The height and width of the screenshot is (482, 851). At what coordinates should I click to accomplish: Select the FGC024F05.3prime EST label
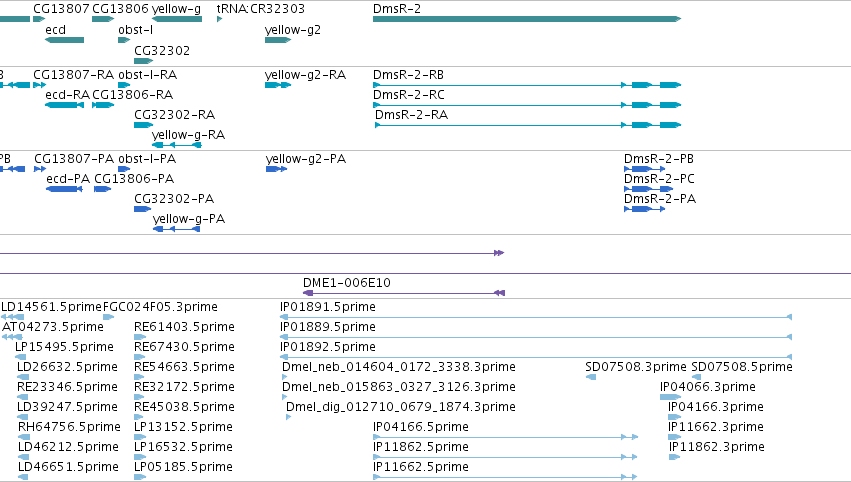pos(160,306)
